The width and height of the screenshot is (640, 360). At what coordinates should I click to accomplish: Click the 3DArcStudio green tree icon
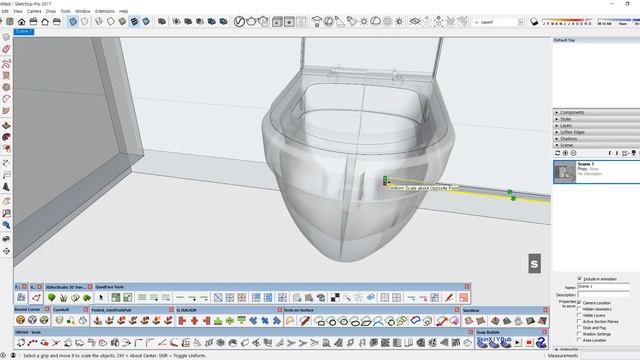(x=51, y=298)
